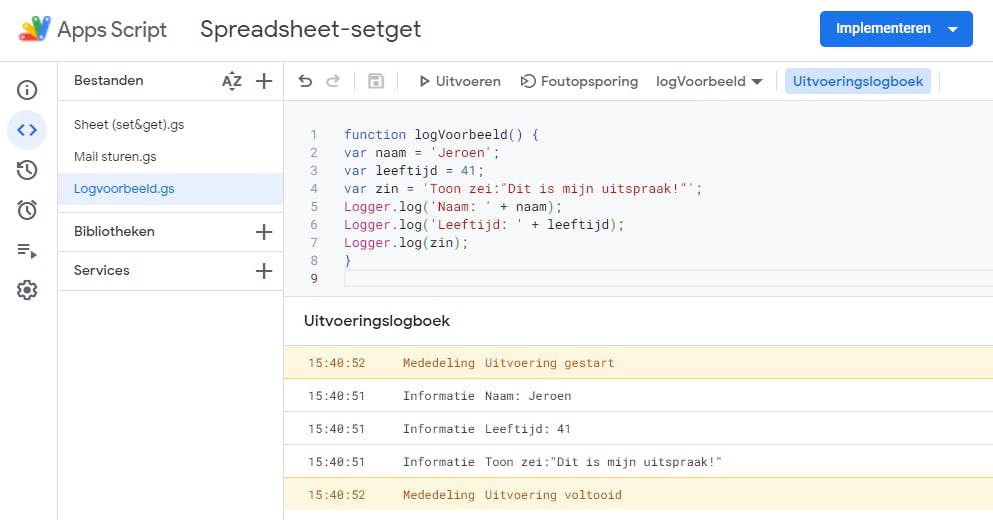Open the Mail sturen.gs file
The image size is (993, 520).
pos(115,157)
